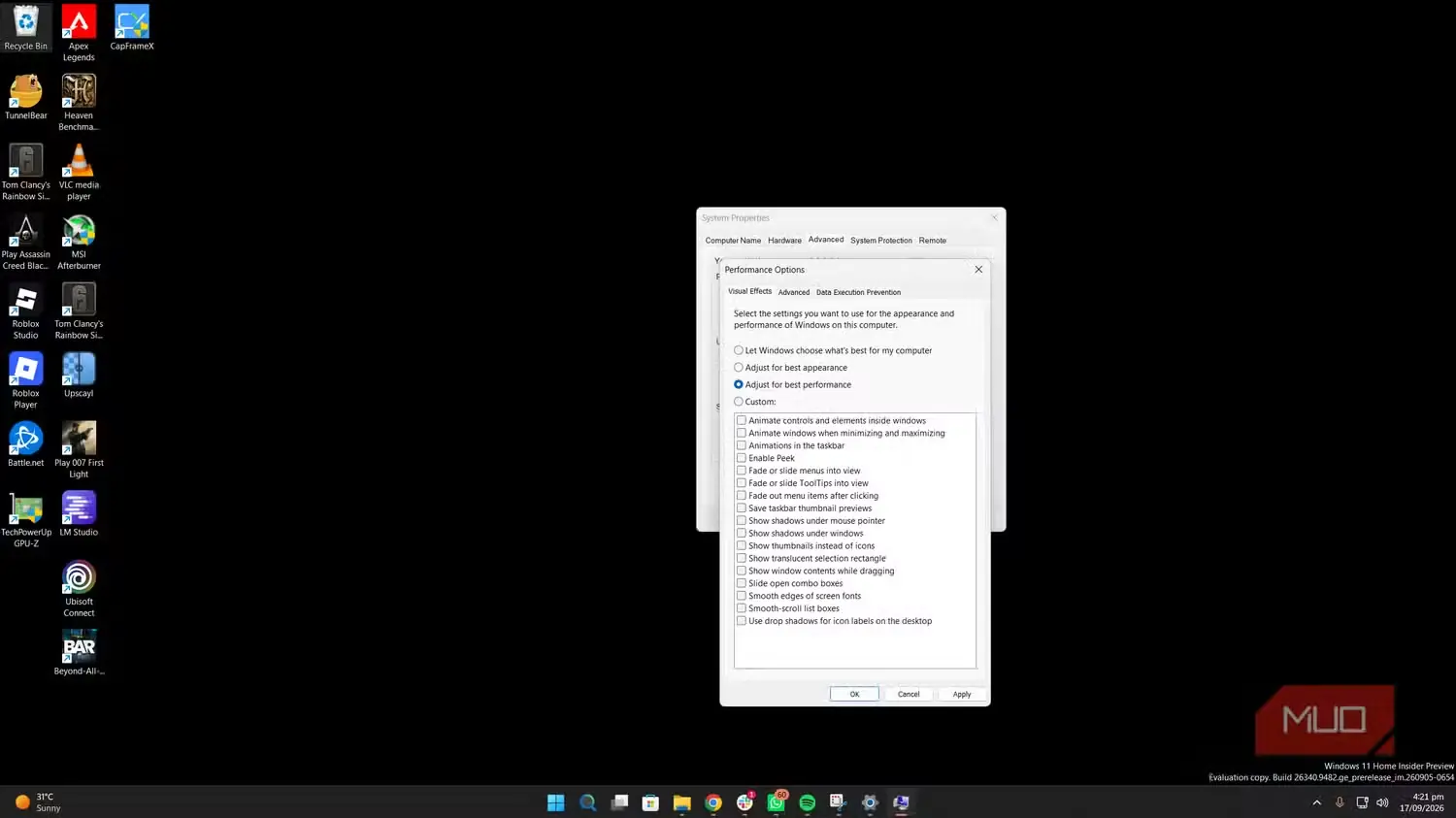Open the weather widget showing 31°C Sunny
1456x818 pixels.
tap(39, 802)
